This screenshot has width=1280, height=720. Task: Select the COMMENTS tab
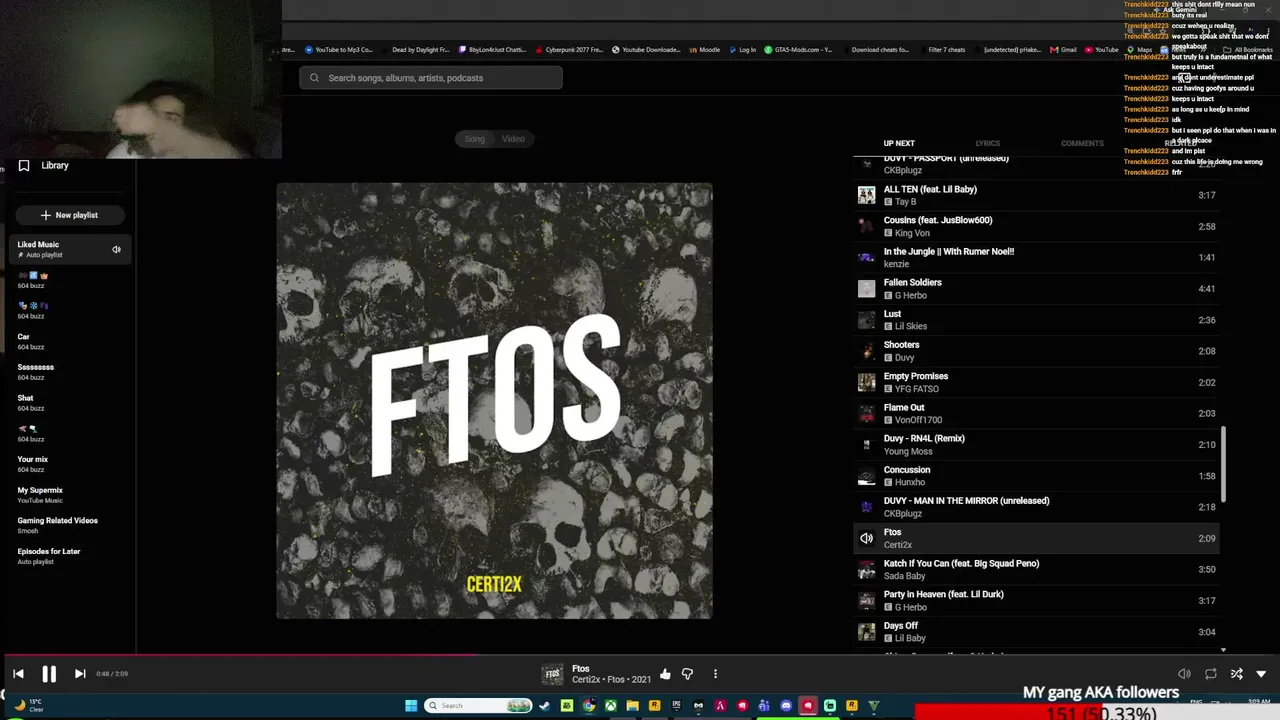[1082, 143]
